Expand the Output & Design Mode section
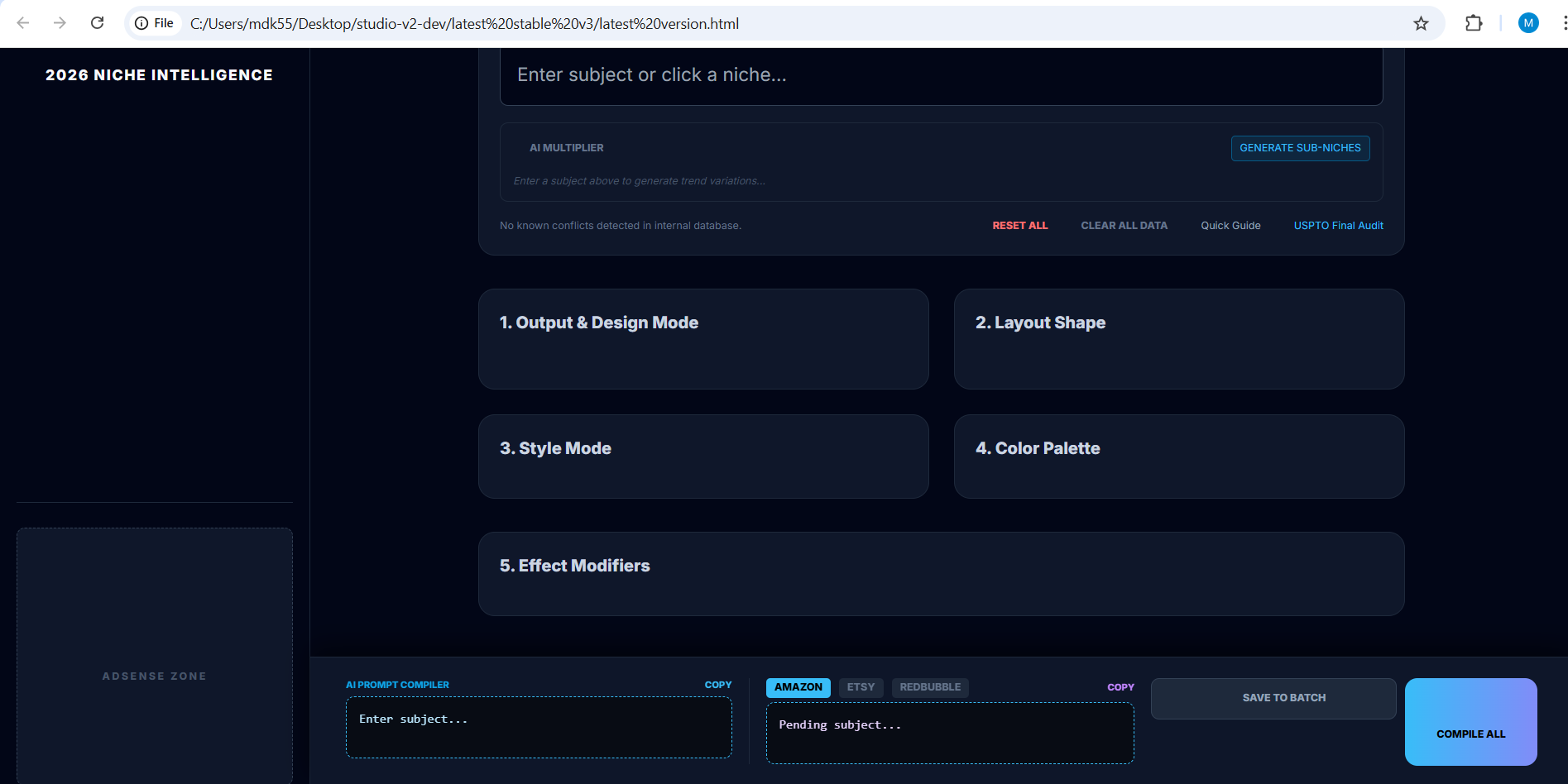1568x784 pixels. (x=702, y=338)
